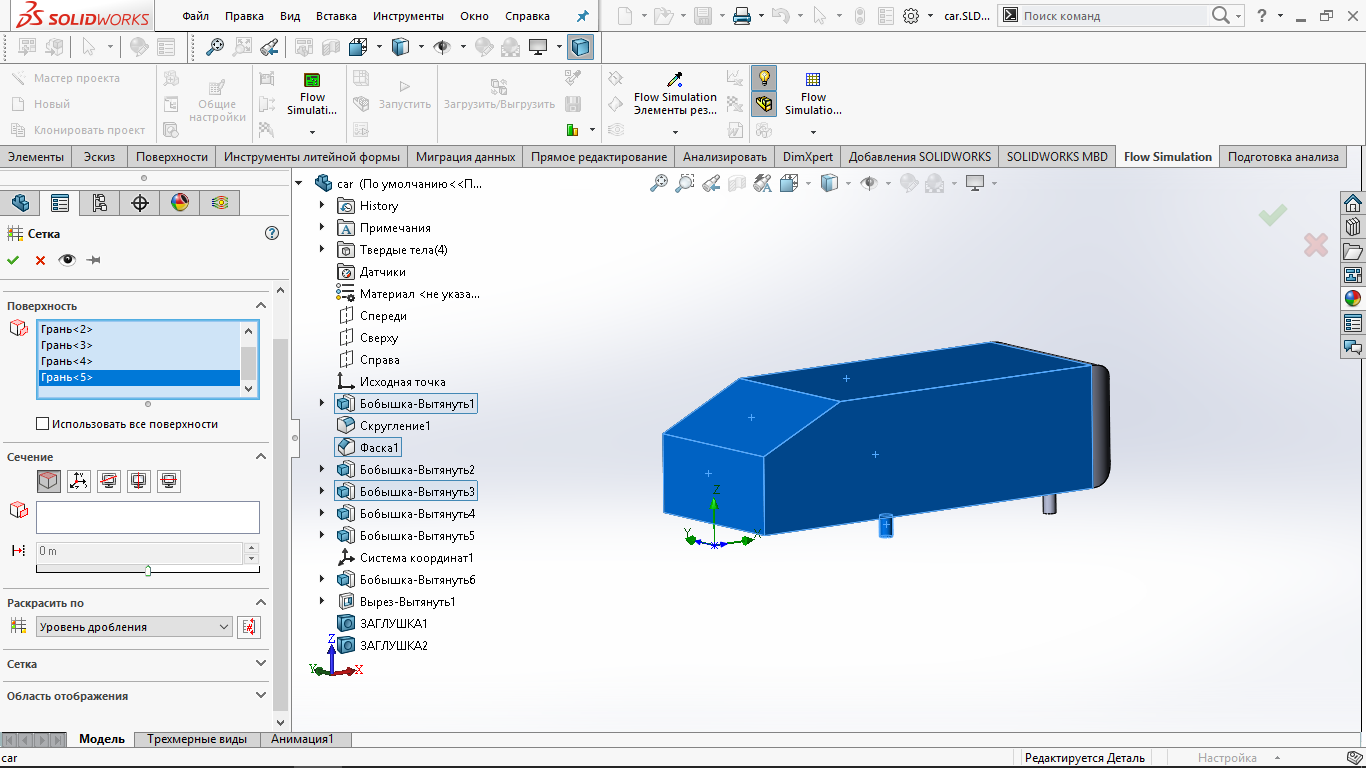Switch to Трехмерные виды bottom tab
Image resolution: width=1366 pixels, height=768 pixels.
coord(197,739)
